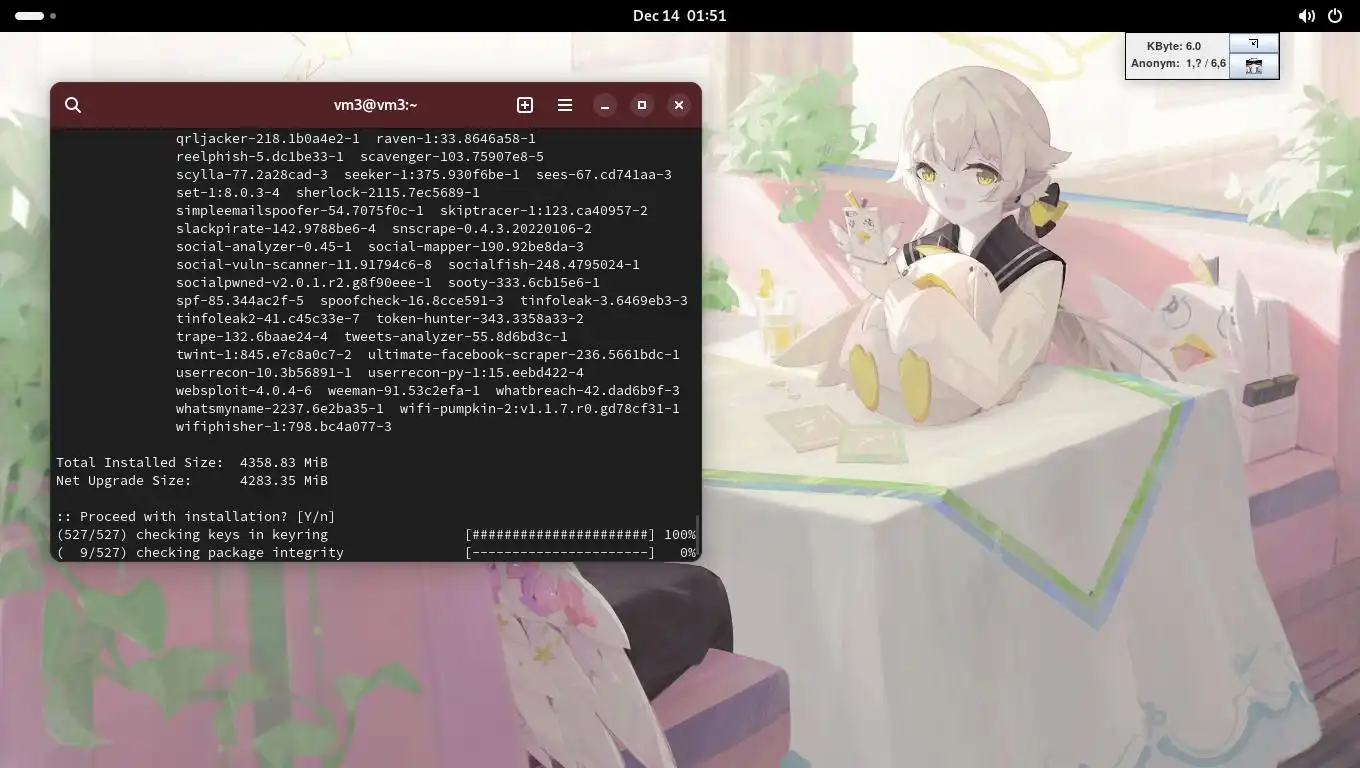
Task: Click package qrljacker-218.1b0a4e2-1
Action: click(268, 139)
